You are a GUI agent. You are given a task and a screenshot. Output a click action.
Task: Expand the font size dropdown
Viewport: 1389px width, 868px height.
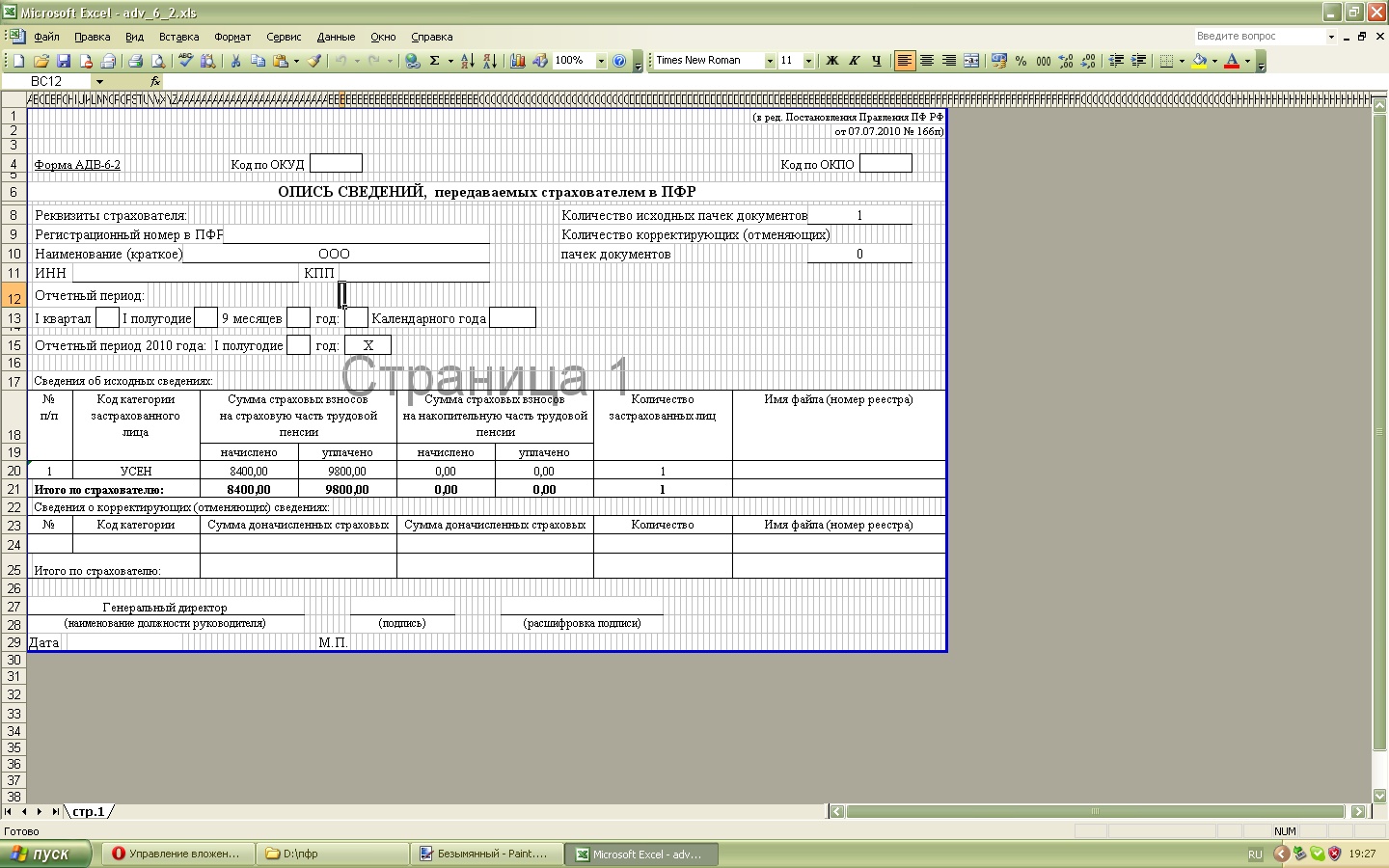(x=808, y=61)
